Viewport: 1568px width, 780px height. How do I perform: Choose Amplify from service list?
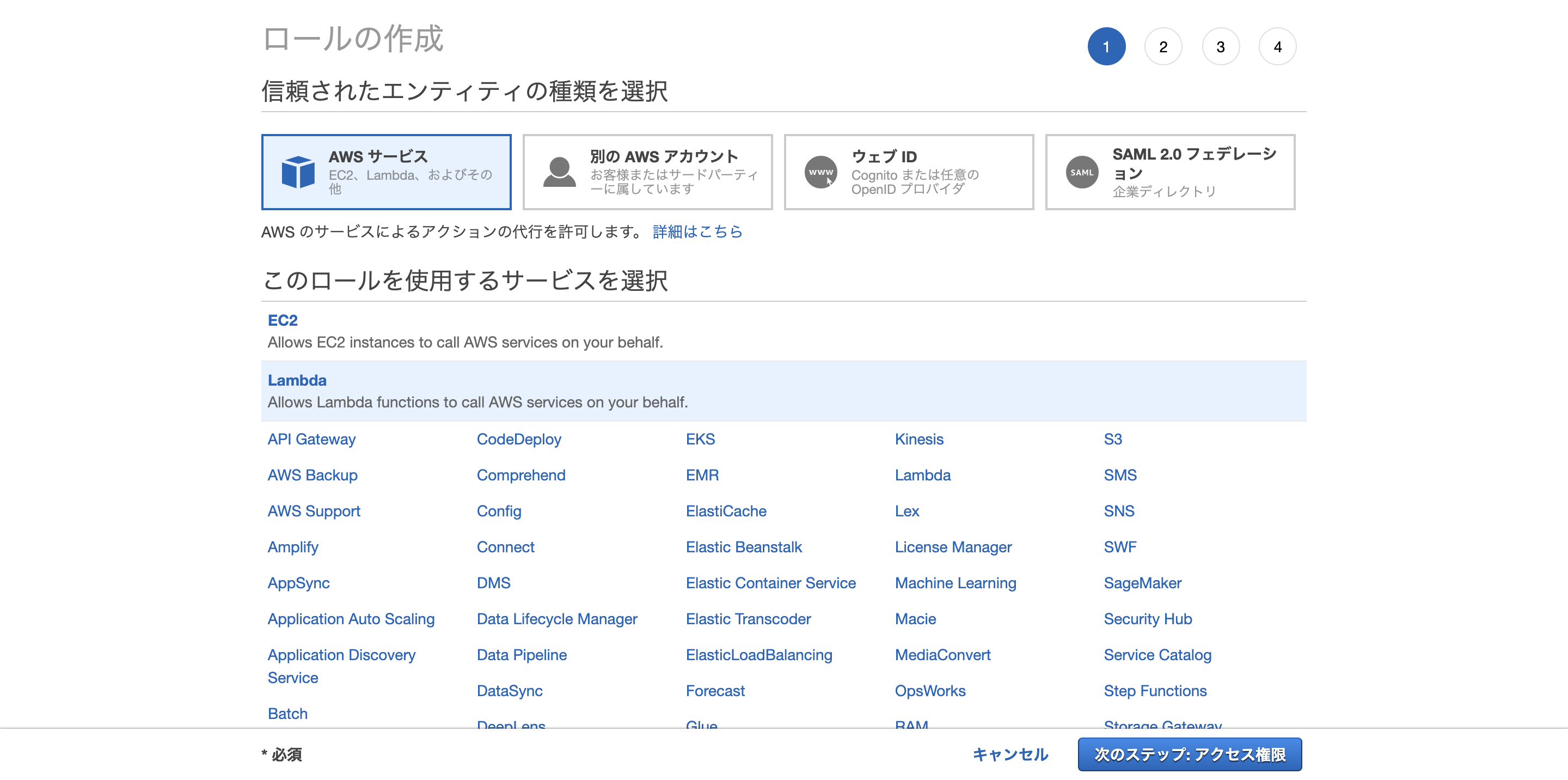tap(293, 547)
